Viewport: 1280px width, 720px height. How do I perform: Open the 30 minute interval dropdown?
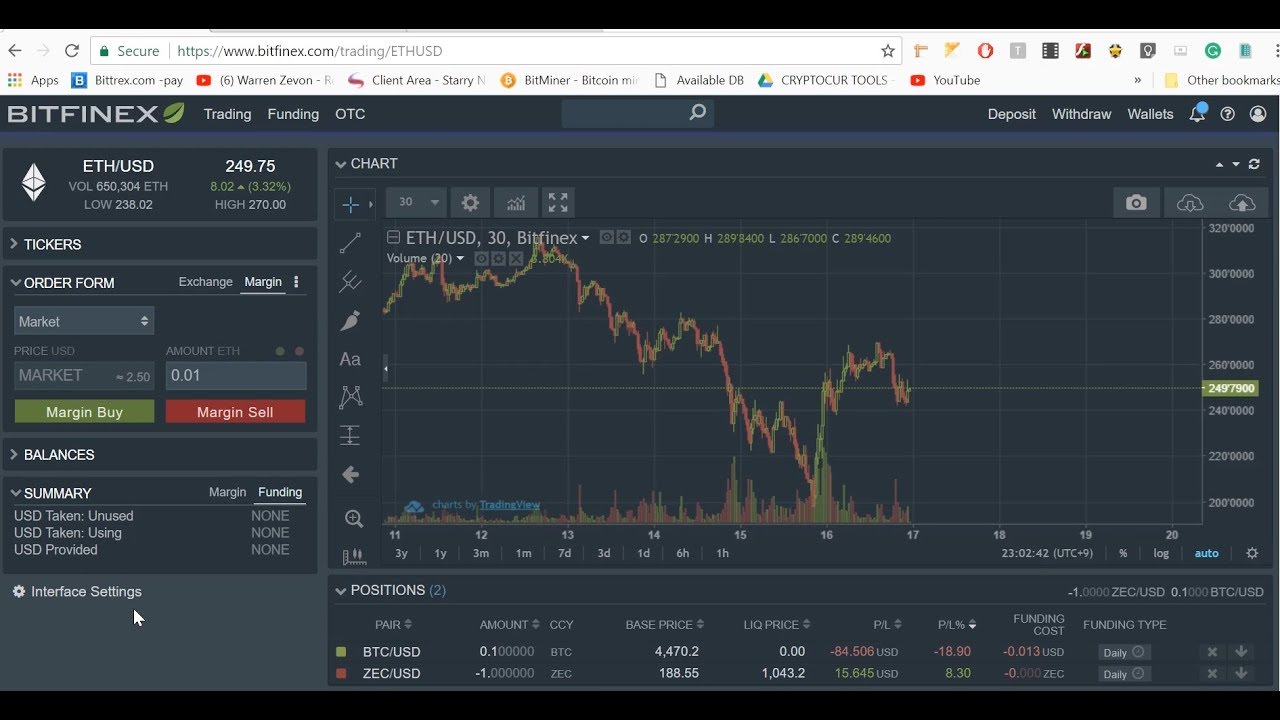click(x=415, y=202)
